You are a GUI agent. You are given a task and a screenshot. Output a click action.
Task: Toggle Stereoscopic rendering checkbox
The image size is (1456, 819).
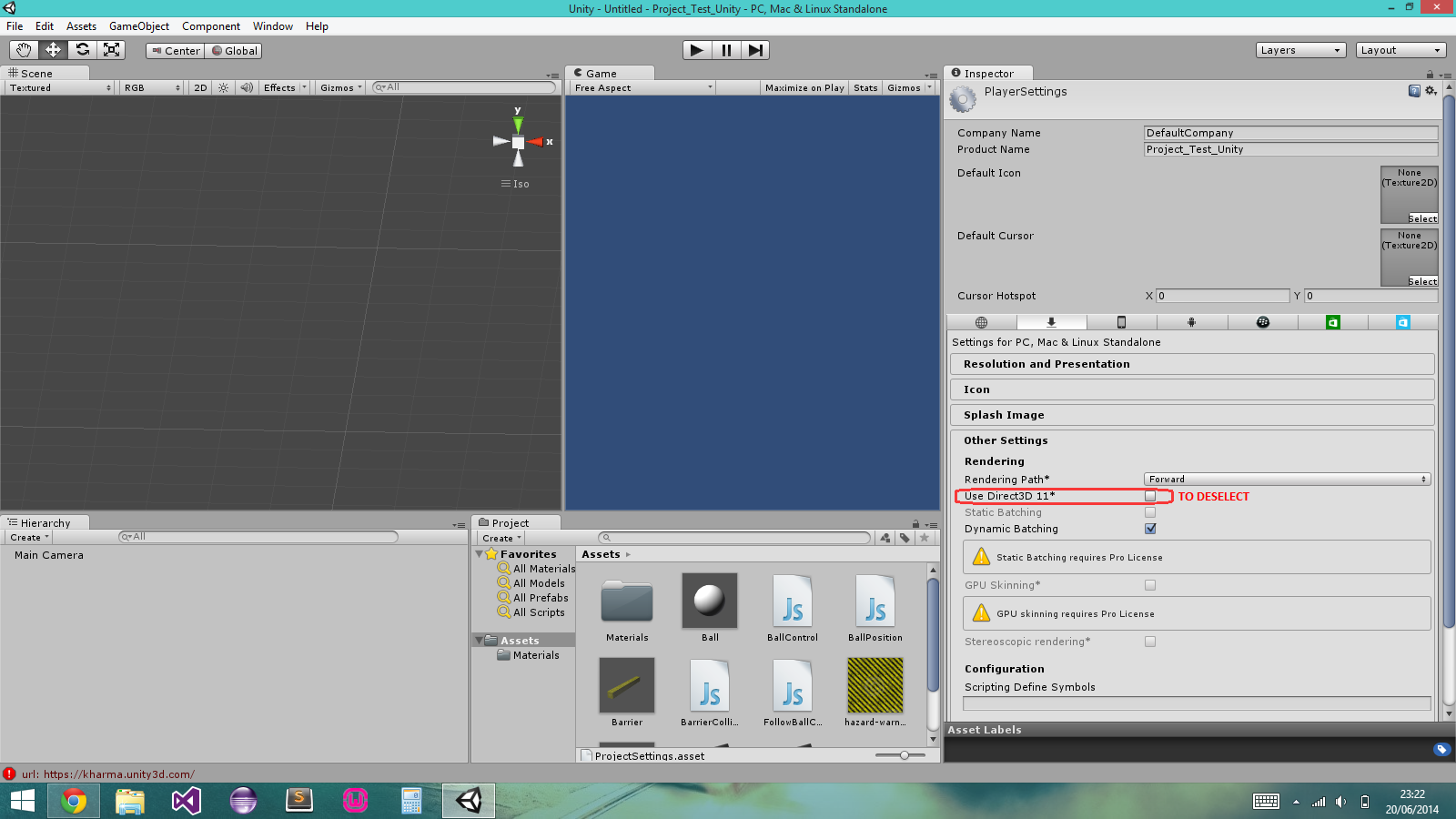pyautogui.click(x=1150, y=642)
